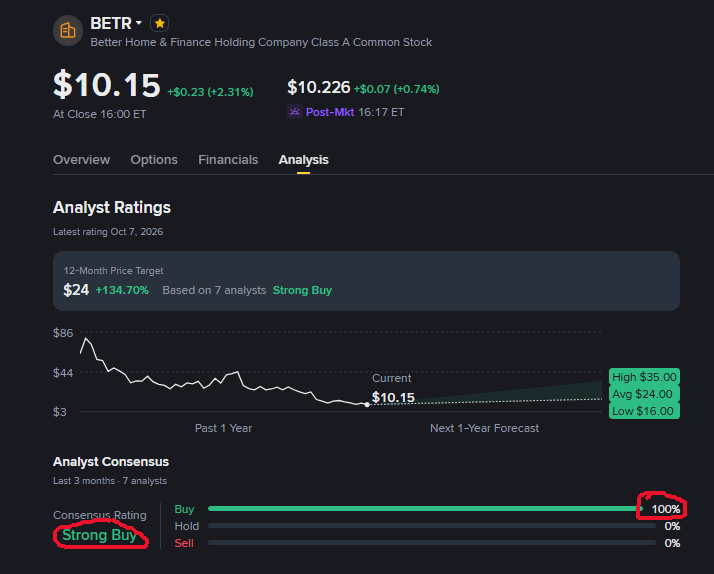Click the Post-Mkt label link
Viewport: 714px width, 574px height.
(330, 112)
